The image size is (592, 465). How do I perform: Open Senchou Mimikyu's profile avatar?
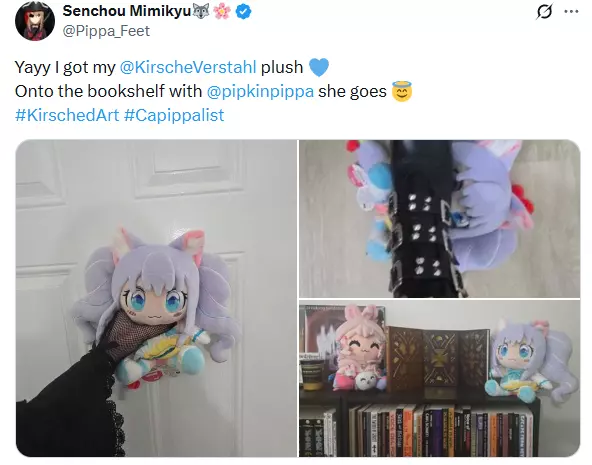pos(35,21)
